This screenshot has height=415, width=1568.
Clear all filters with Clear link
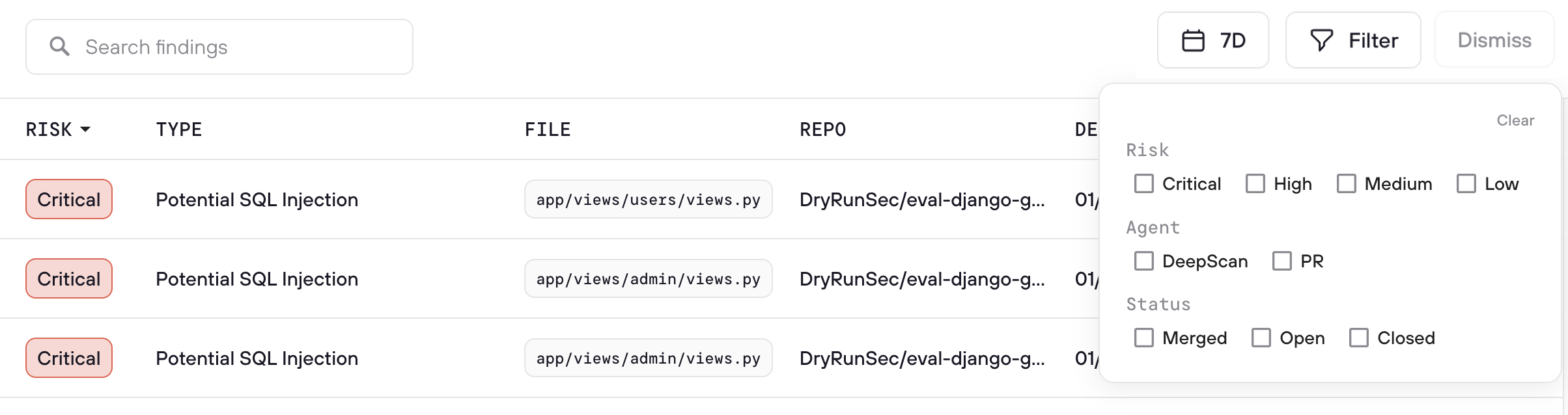1515,120
